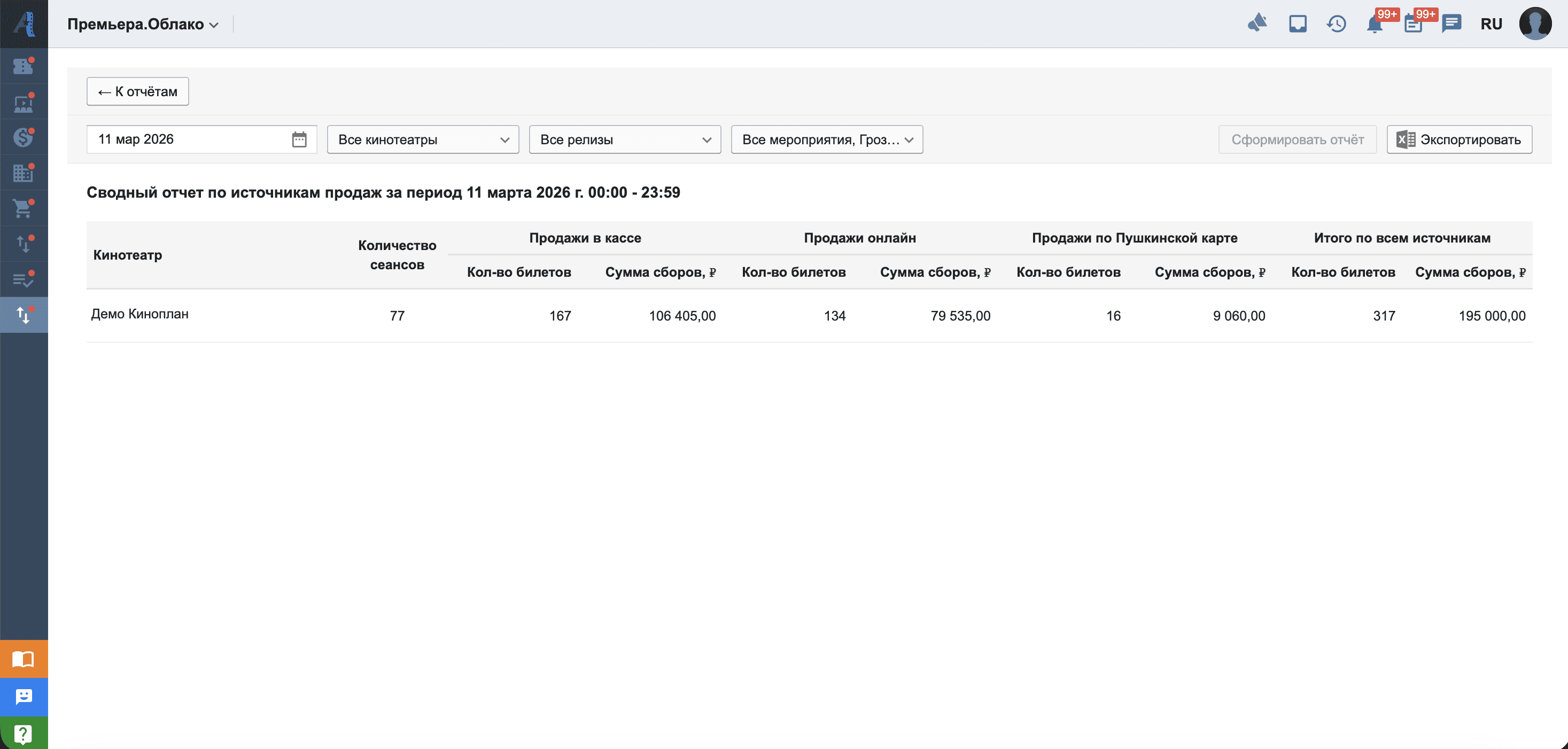Image resolution: width=1568 pixels, height=749 pixels.
Task: Go back with К отчётам button
Action: pos(137,91)
